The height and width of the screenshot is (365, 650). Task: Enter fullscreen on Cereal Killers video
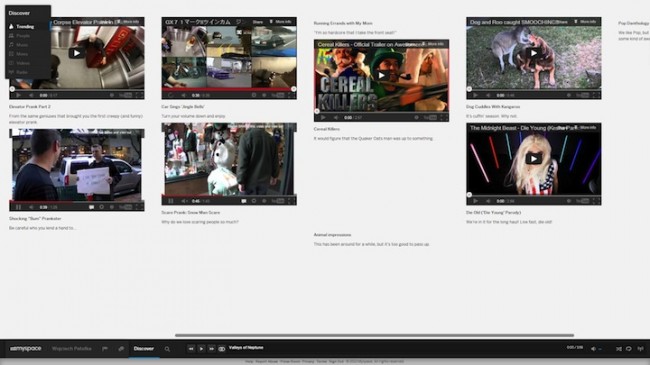click(x=444, y=117)
